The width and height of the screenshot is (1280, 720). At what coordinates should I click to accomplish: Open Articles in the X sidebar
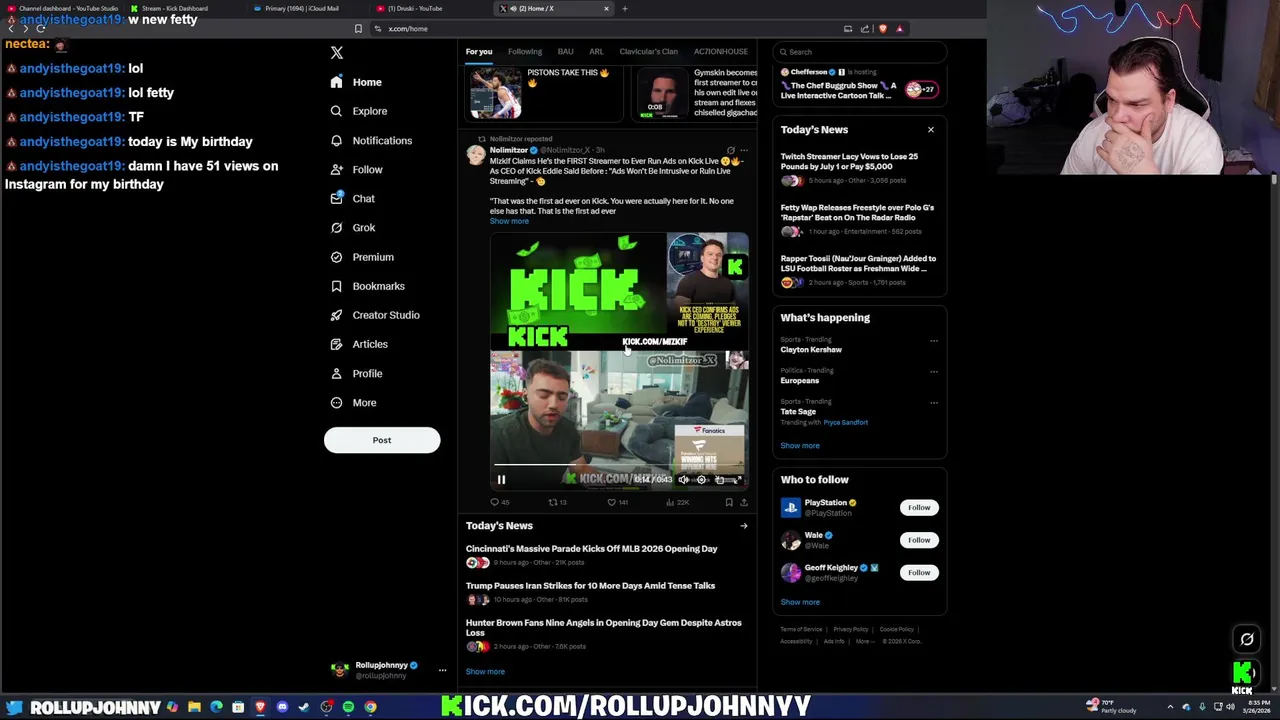359,344
